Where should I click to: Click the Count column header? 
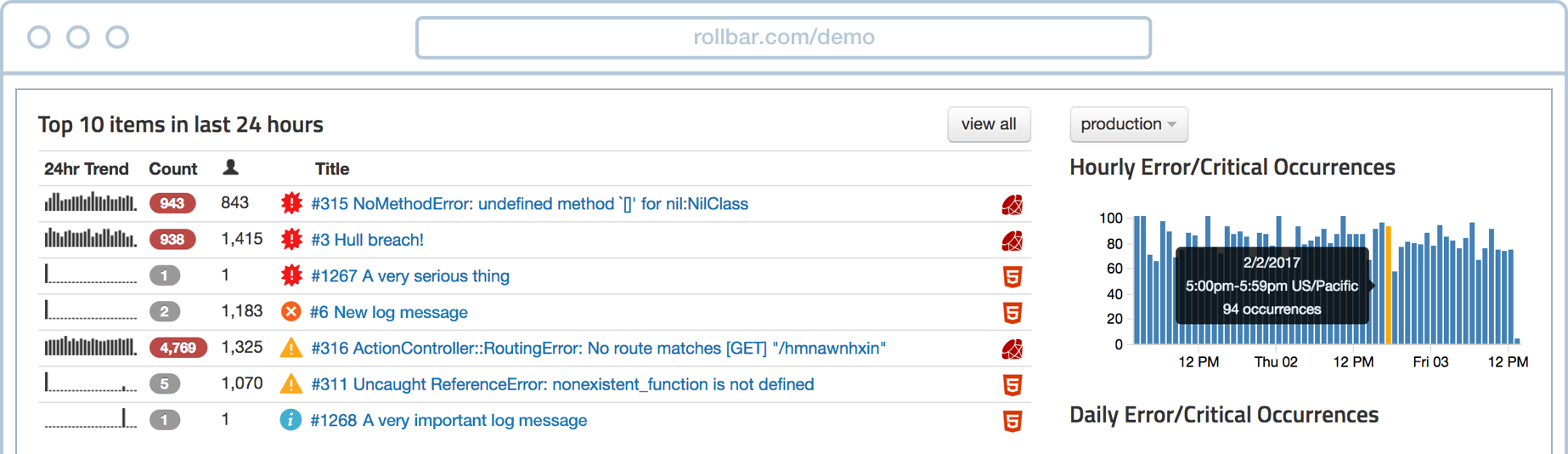point(172,169)
